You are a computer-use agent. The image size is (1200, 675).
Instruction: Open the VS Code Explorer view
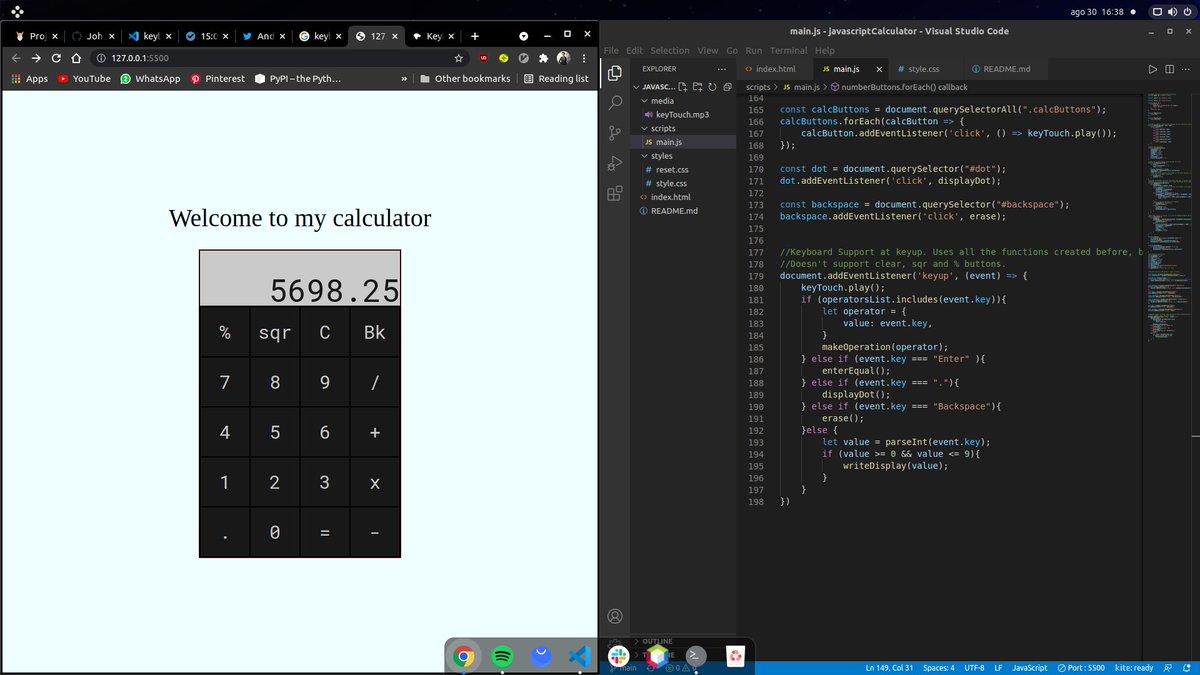pyautogui.click(x=616, y=72)
